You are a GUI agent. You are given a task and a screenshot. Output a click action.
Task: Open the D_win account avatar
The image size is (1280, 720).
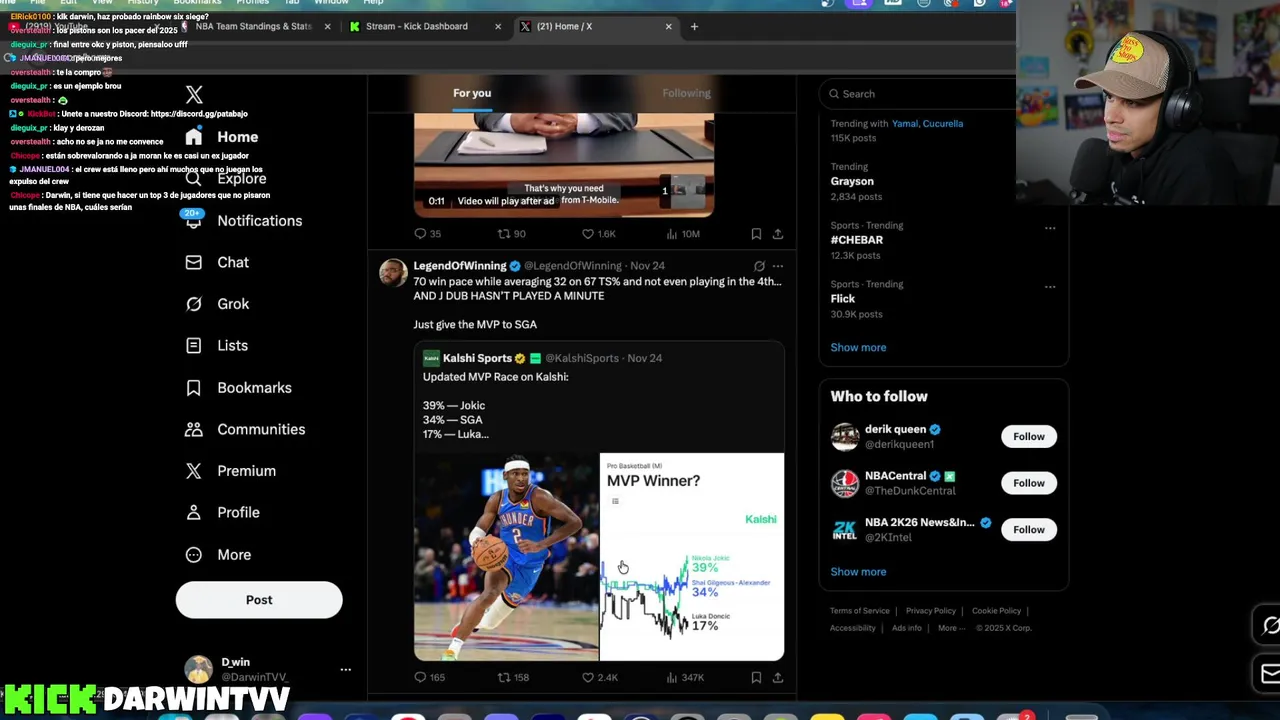pos(198,670)
